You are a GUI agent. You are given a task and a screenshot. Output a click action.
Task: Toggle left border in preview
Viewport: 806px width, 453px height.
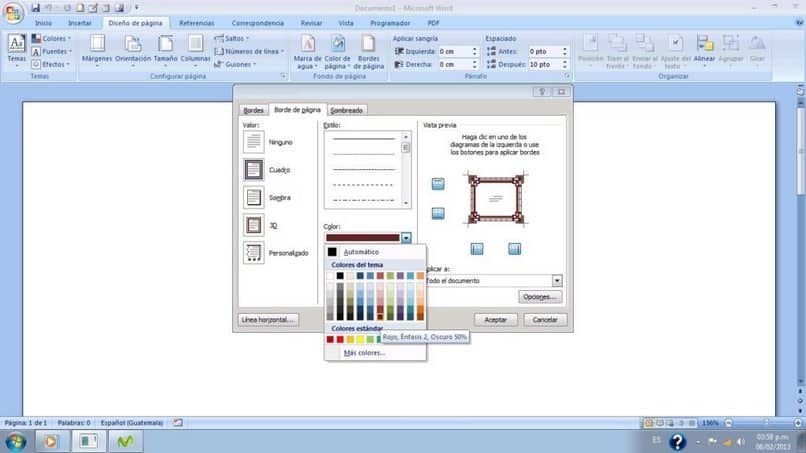(x=477, y=249)
